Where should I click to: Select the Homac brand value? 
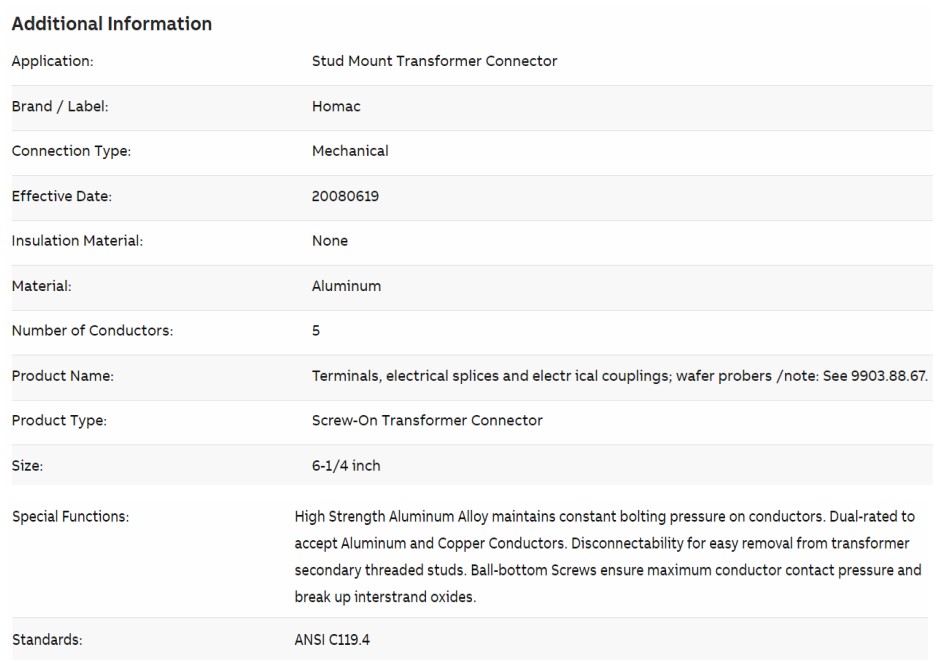click(336, 107)
